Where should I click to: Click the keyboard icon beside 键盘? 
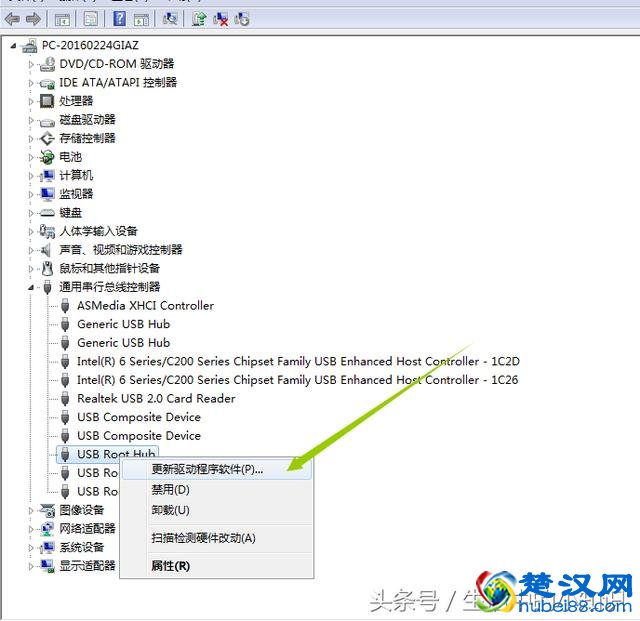[x=47, y=213]
